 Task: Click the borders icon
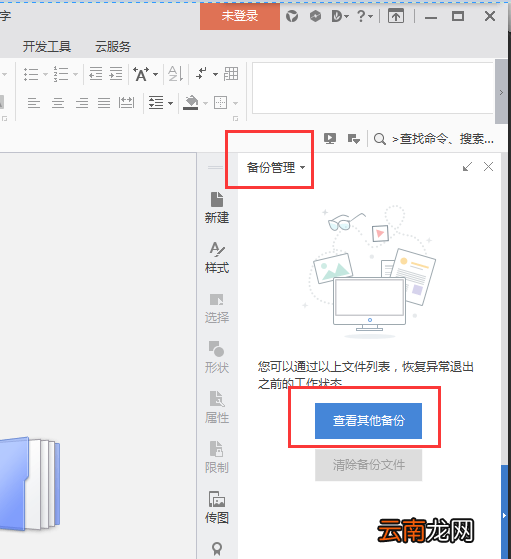[220, 103]
